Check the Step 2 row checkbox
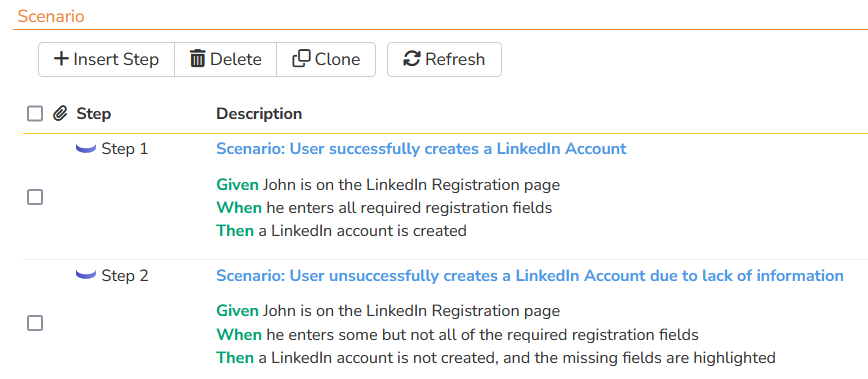The height and width of the screenshot is (379, 868). (35, 323)
